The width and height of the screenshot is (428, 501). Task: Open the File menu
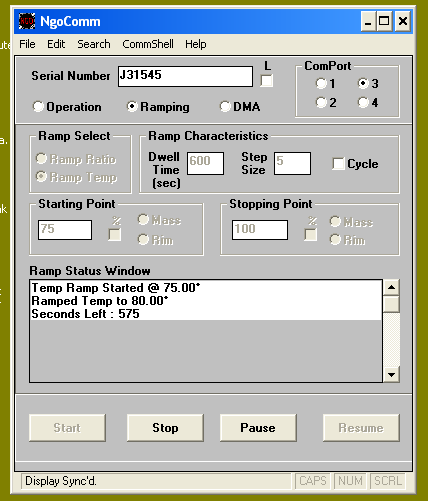tap(27, 44)
